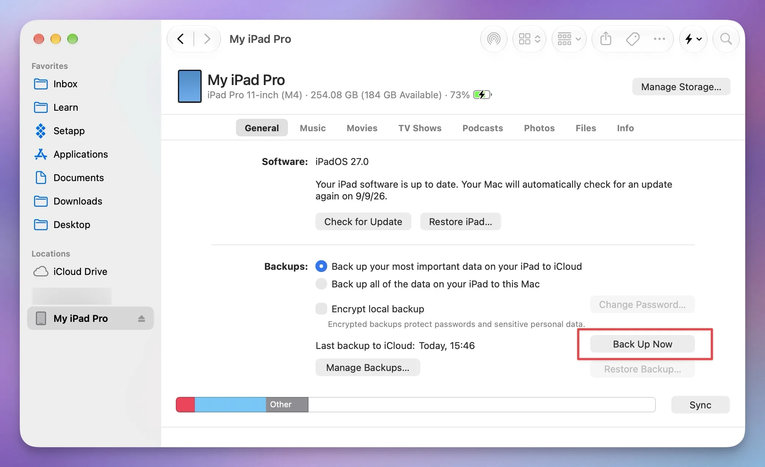Switch to the Podcasts tab
The width and height of the screenshot is (765, 467).
pos(483,128)
